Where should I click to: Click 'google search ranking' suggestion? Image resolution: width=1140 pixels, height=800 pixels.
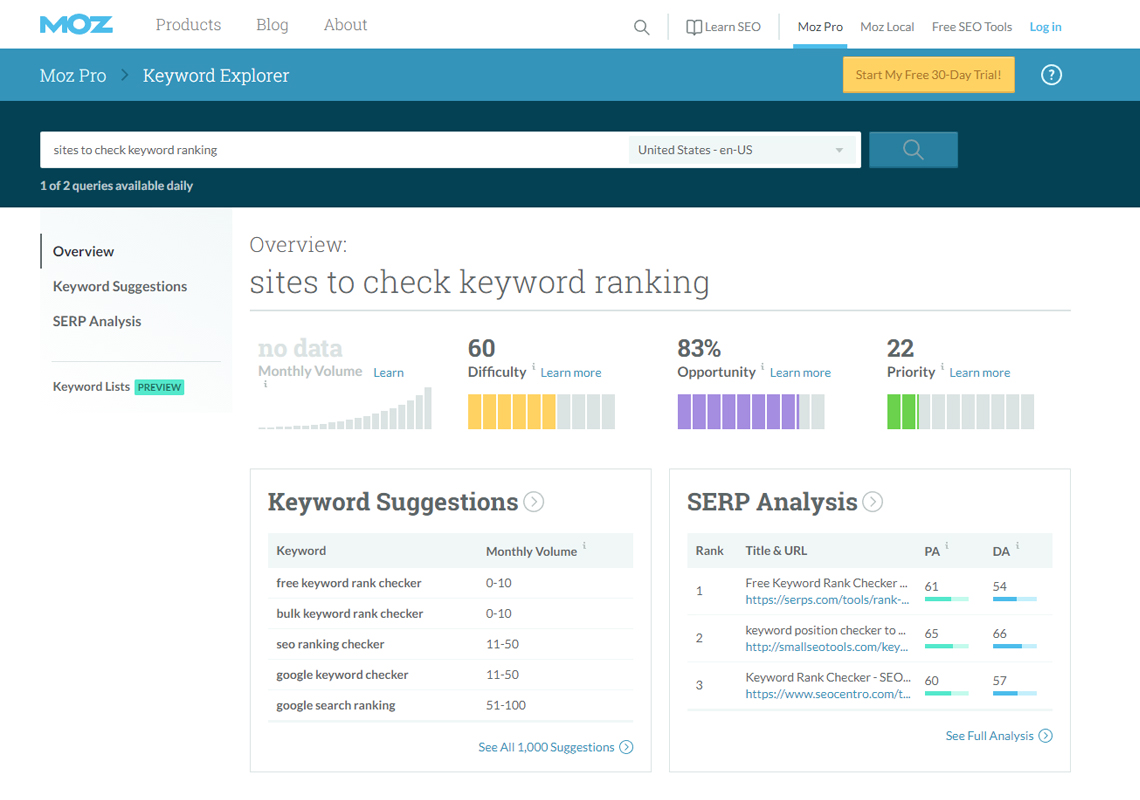click(x=336, y=705)
